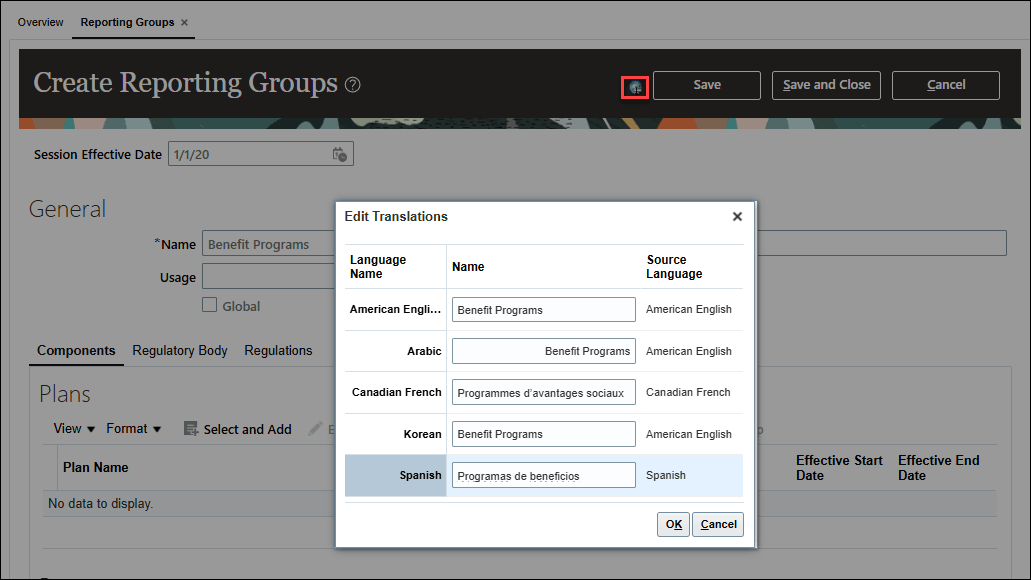
Task: Switch to the Overview tab
Action: pos(40,21)
